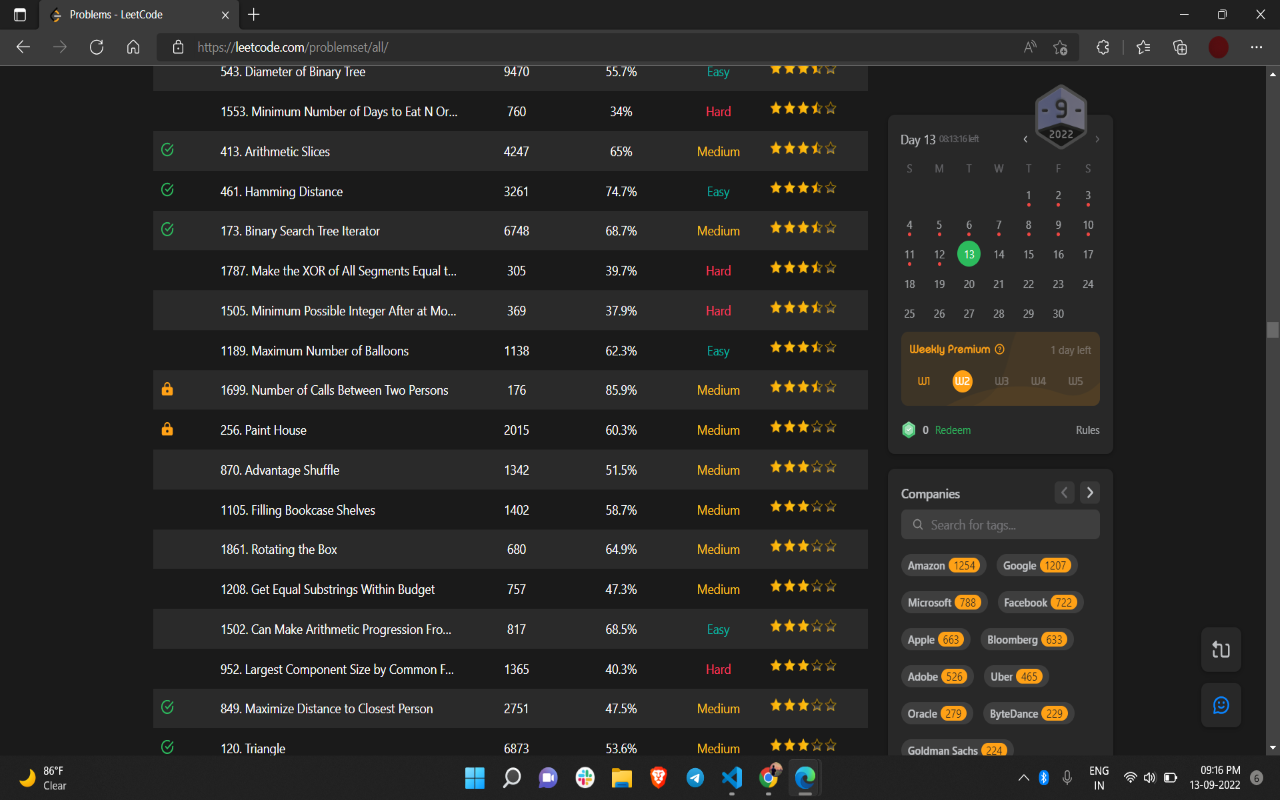Show previous month in calendar
The image size is (1280, 800).
(1025, 140)
